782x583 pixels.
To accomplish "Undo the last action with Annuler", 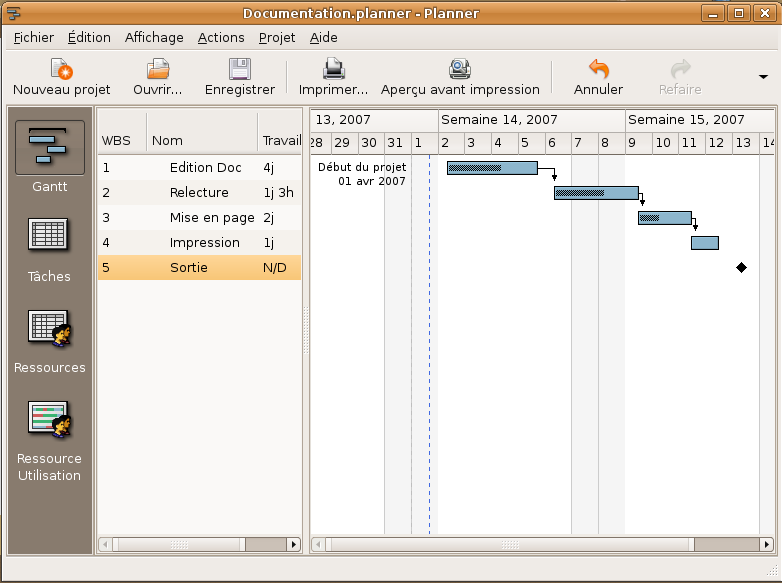I will point(598,70).
